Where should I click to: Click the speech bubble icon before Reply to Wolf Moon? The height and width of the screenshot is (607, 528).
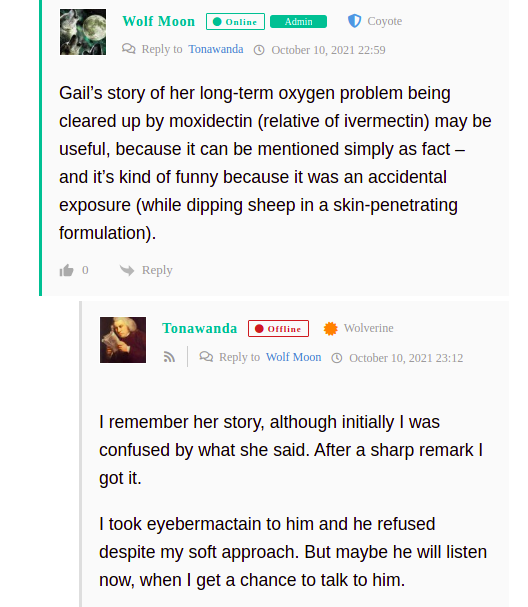coord(206,357)
